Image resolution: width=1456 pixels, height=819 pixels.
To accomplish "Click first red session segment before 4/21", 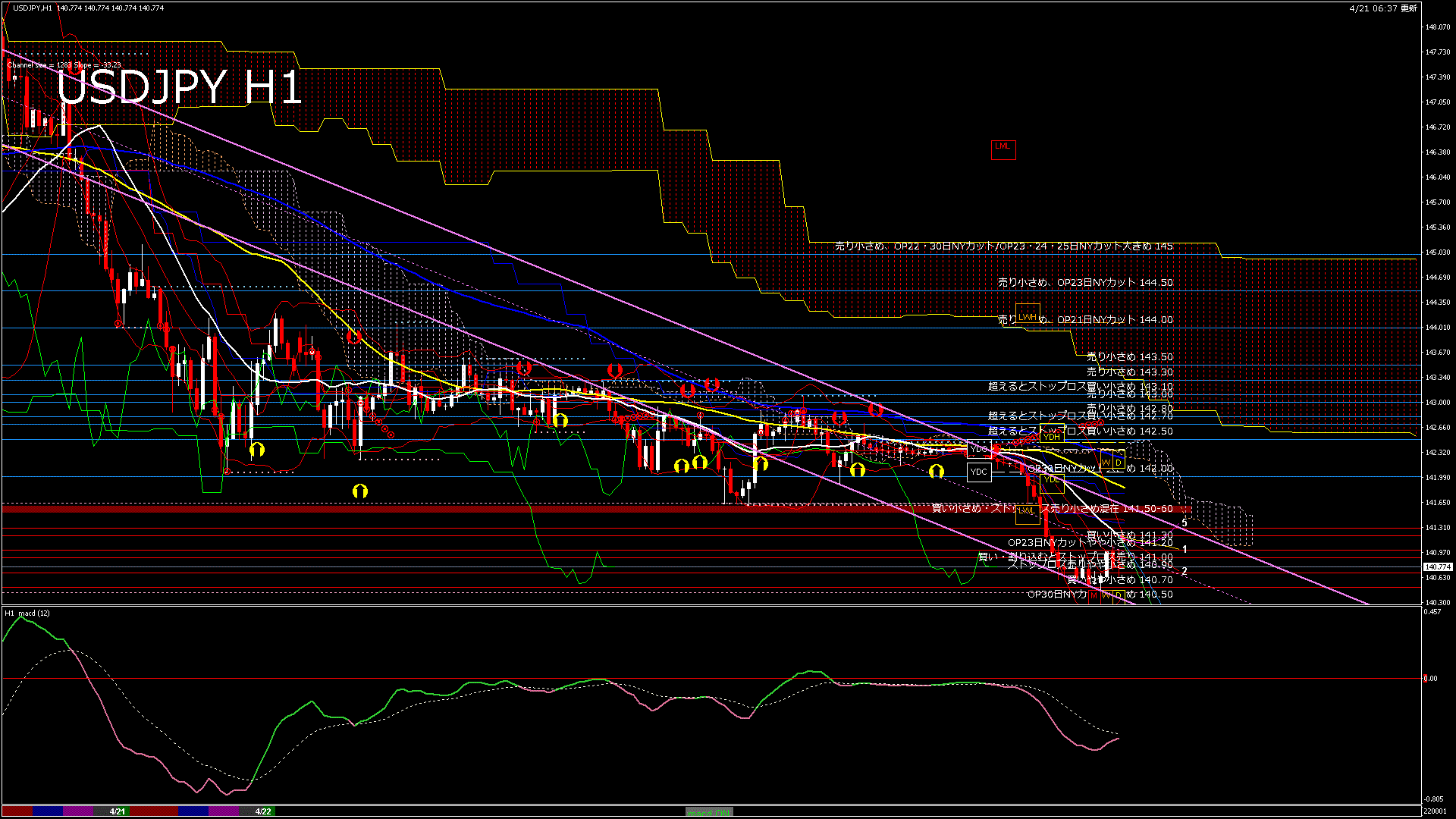I will pyautogui.click(x=18, y=811).
